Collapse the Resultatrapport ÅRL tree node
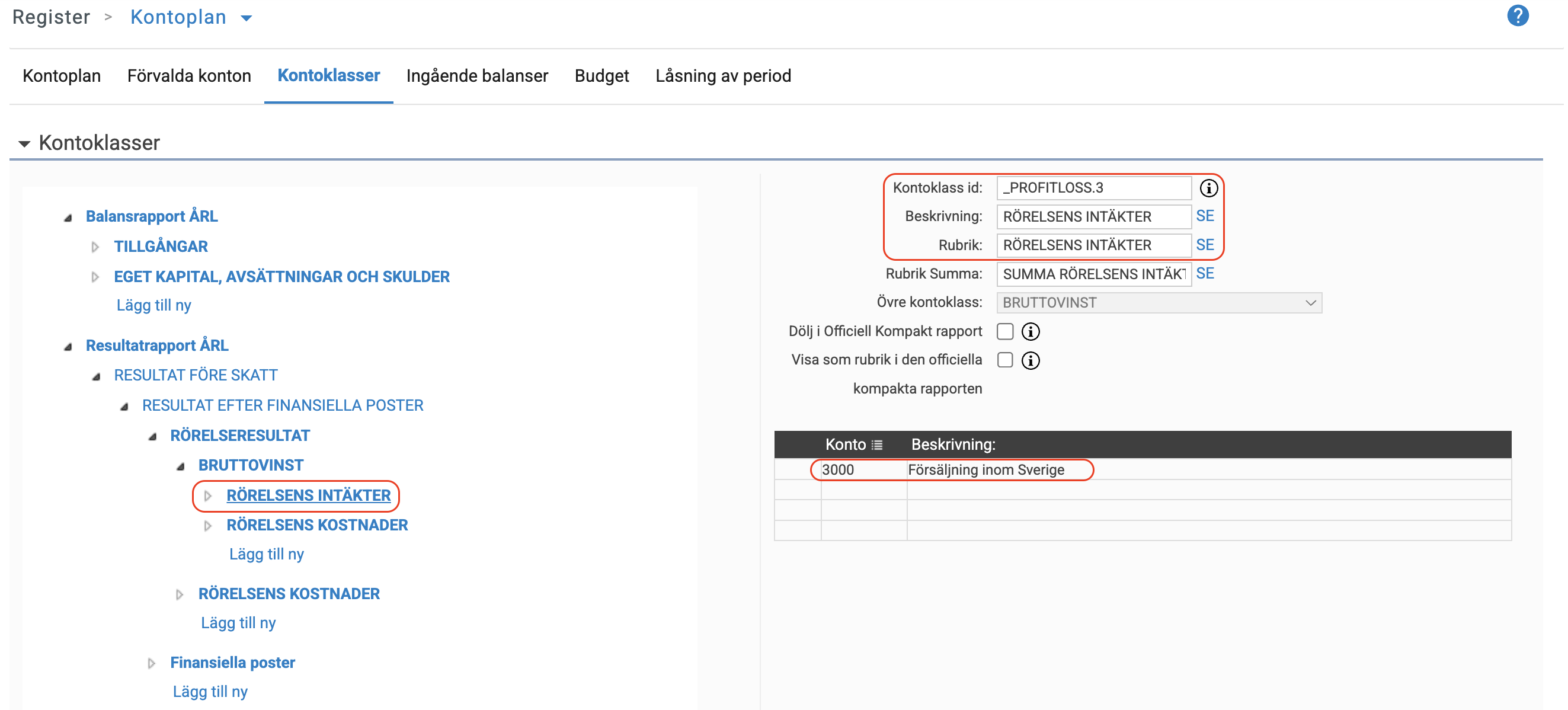 coord(68,347)
